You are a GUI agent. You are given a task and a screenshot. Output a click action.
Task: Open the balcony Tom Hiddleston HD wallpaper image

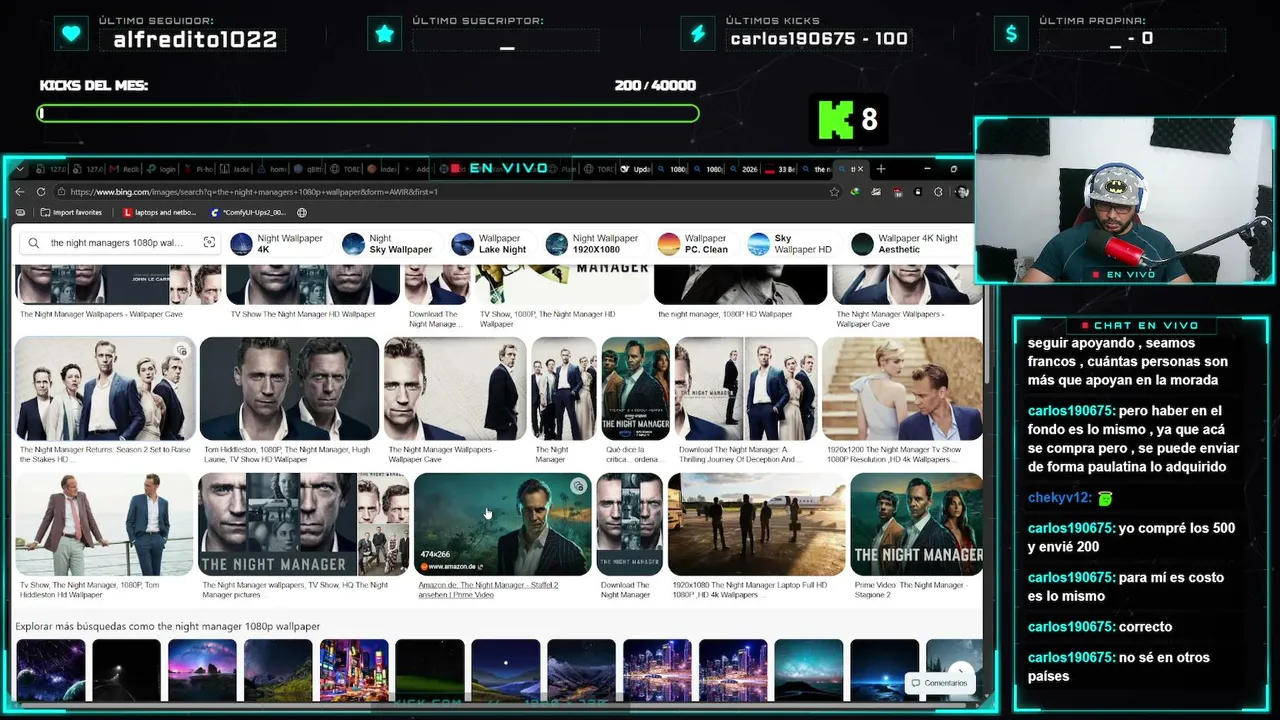coord(104,525)
